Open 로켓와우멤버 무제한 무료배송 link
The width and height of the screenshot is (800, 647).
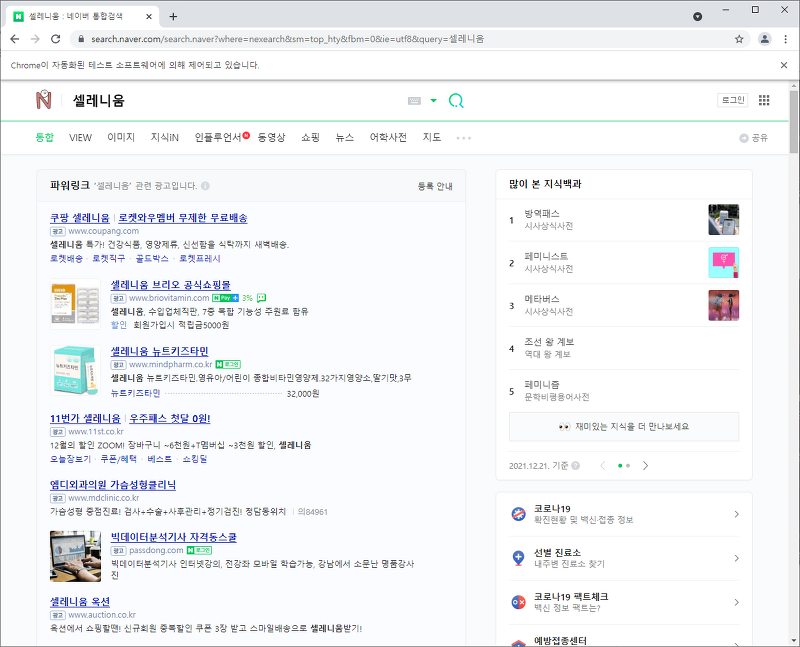pyautogui.click(x=183, y=218)
